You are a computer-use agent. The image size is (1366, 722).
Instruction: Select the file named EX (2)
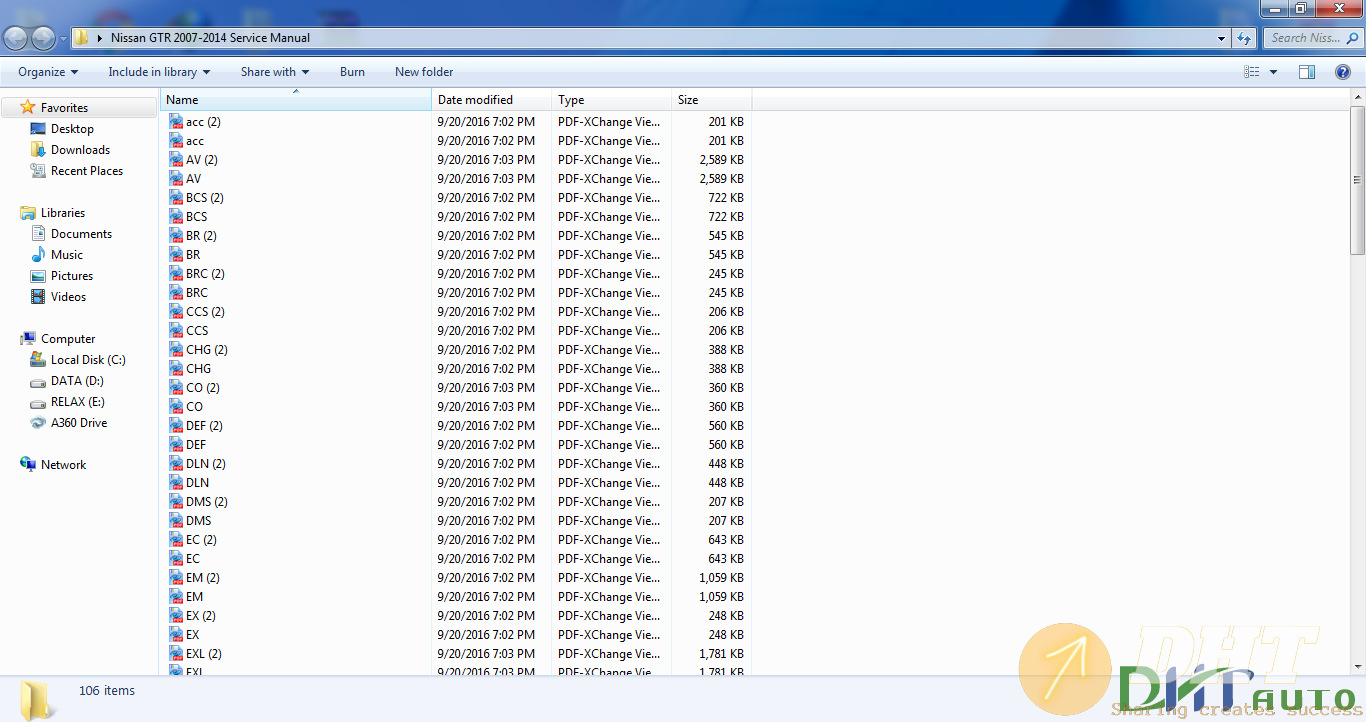201,616
